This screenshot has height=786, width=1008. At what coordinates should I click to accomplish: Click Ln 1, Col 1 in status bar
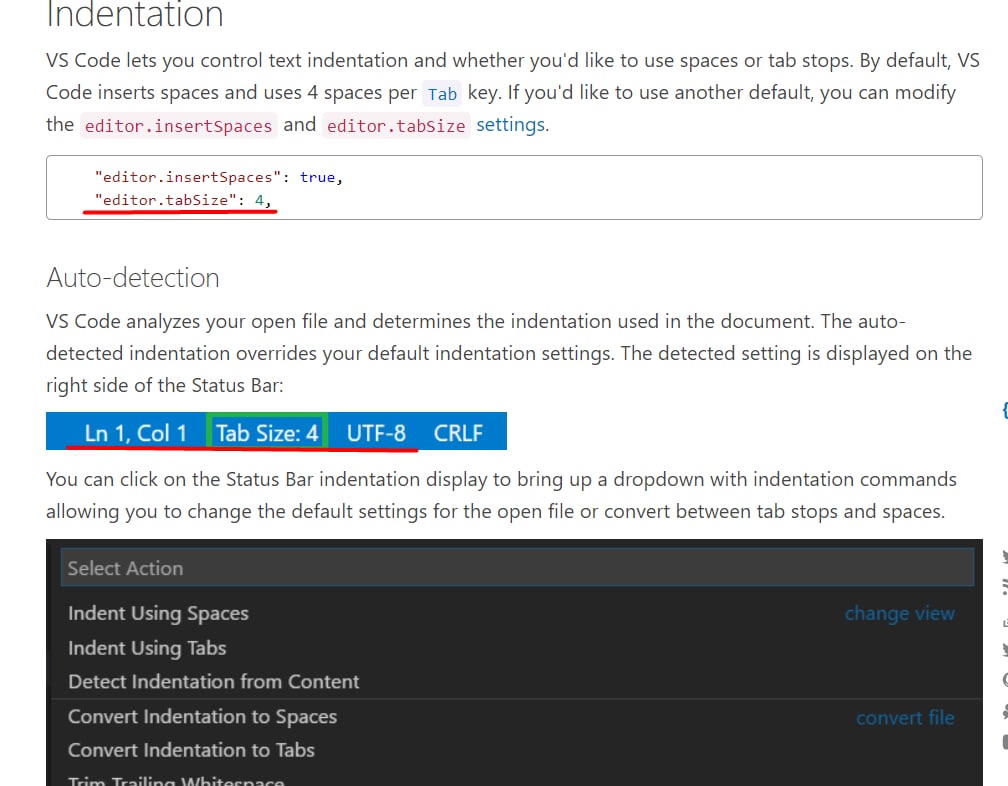(136, 433)
